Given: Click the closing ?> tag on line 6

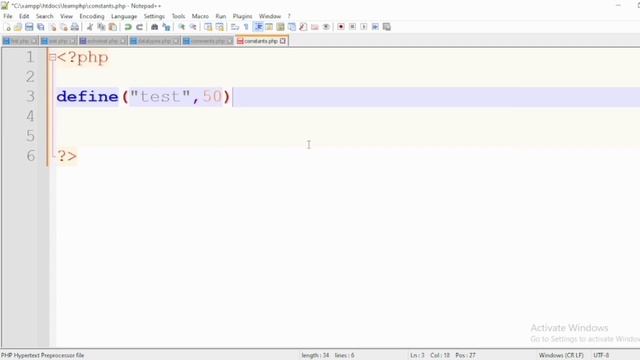Looking at the screenshot, I should pos(67,156).
